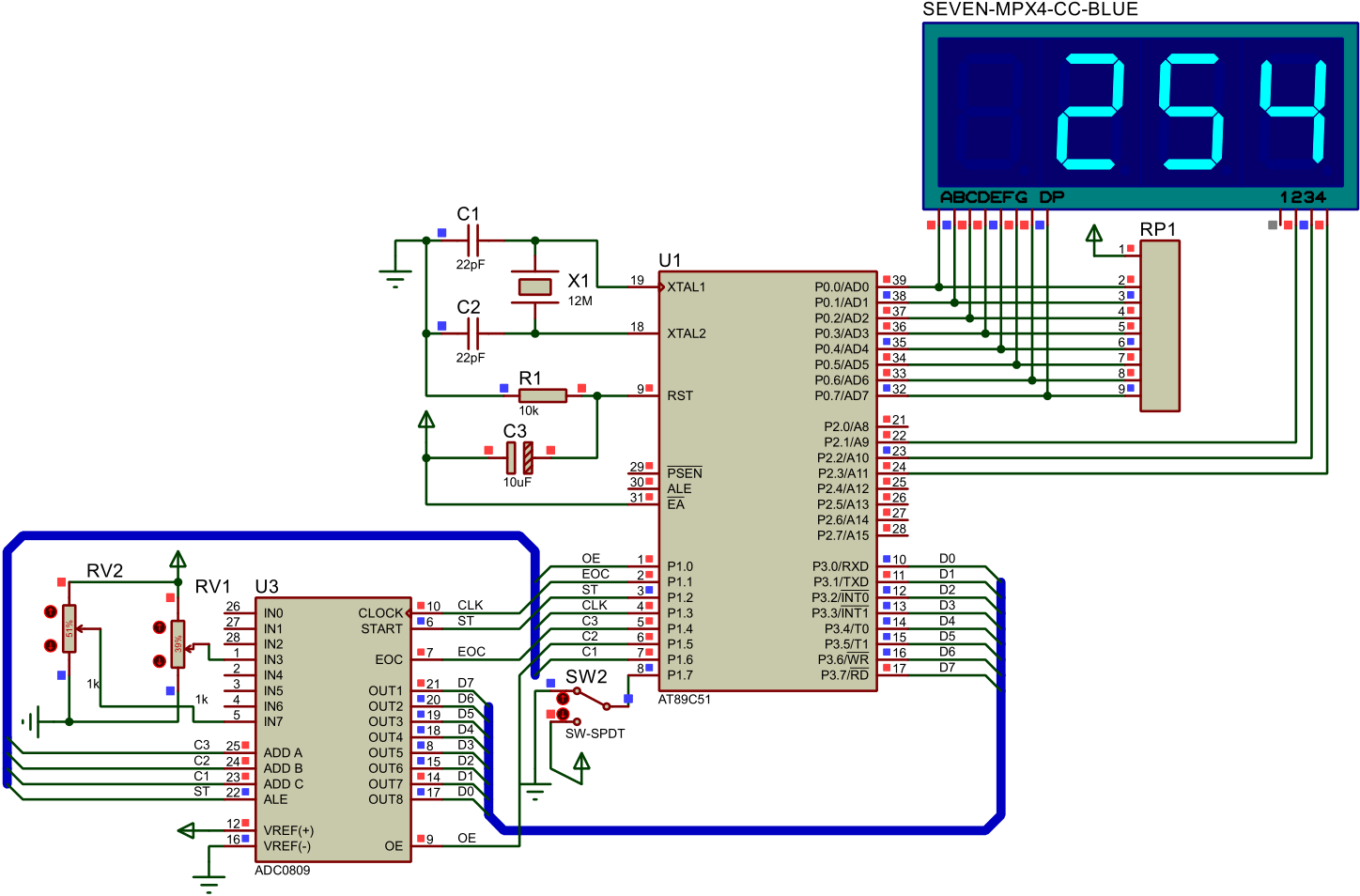Click the power arrow at RP1 pin 1

click(x=1094, y=234)
